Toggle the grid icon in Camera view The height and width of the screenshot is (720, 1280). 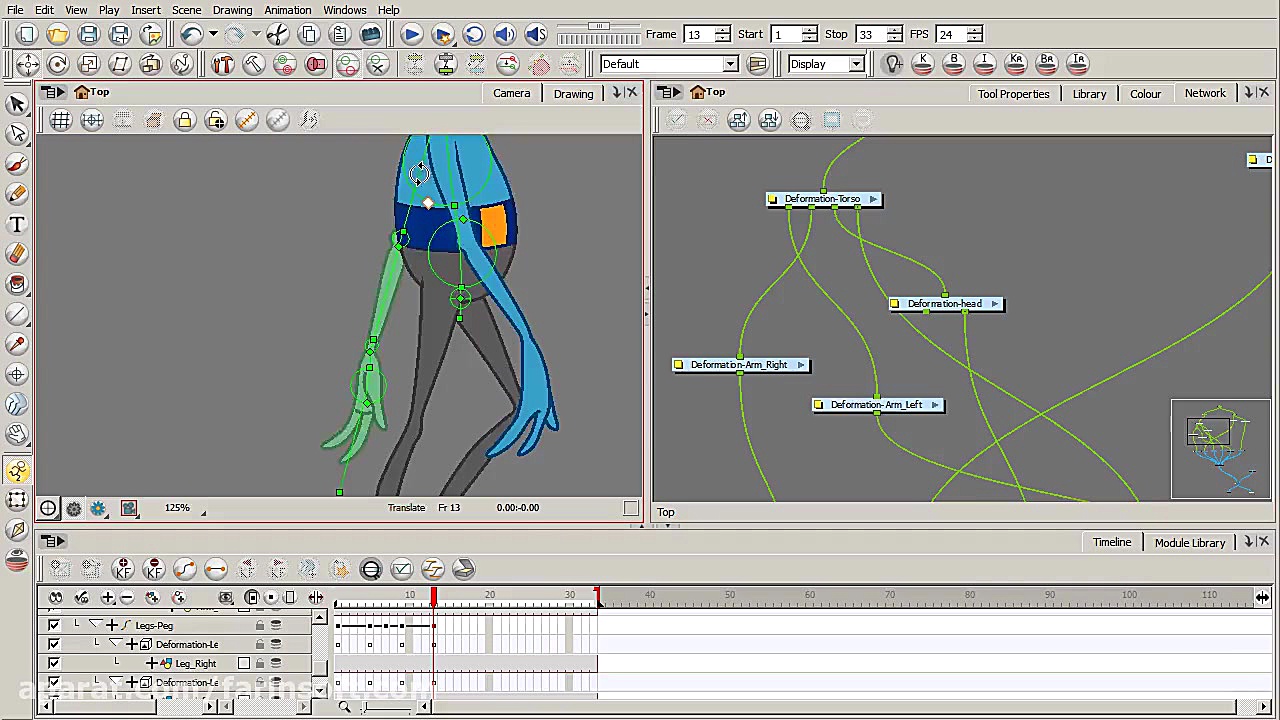tap(61, 121)
